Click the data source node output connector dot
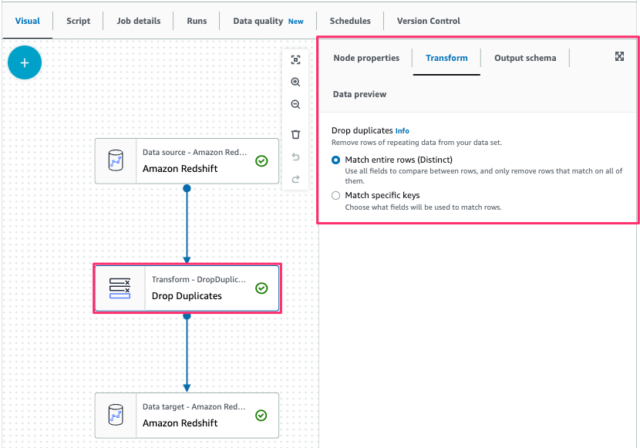The width and height of the screenshot is (640, 448). (x=187, y=188)
